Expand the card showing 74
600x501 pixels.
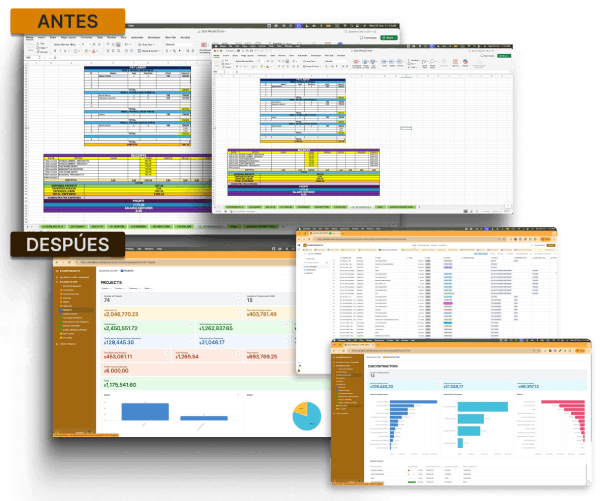(x=238, y=296)
